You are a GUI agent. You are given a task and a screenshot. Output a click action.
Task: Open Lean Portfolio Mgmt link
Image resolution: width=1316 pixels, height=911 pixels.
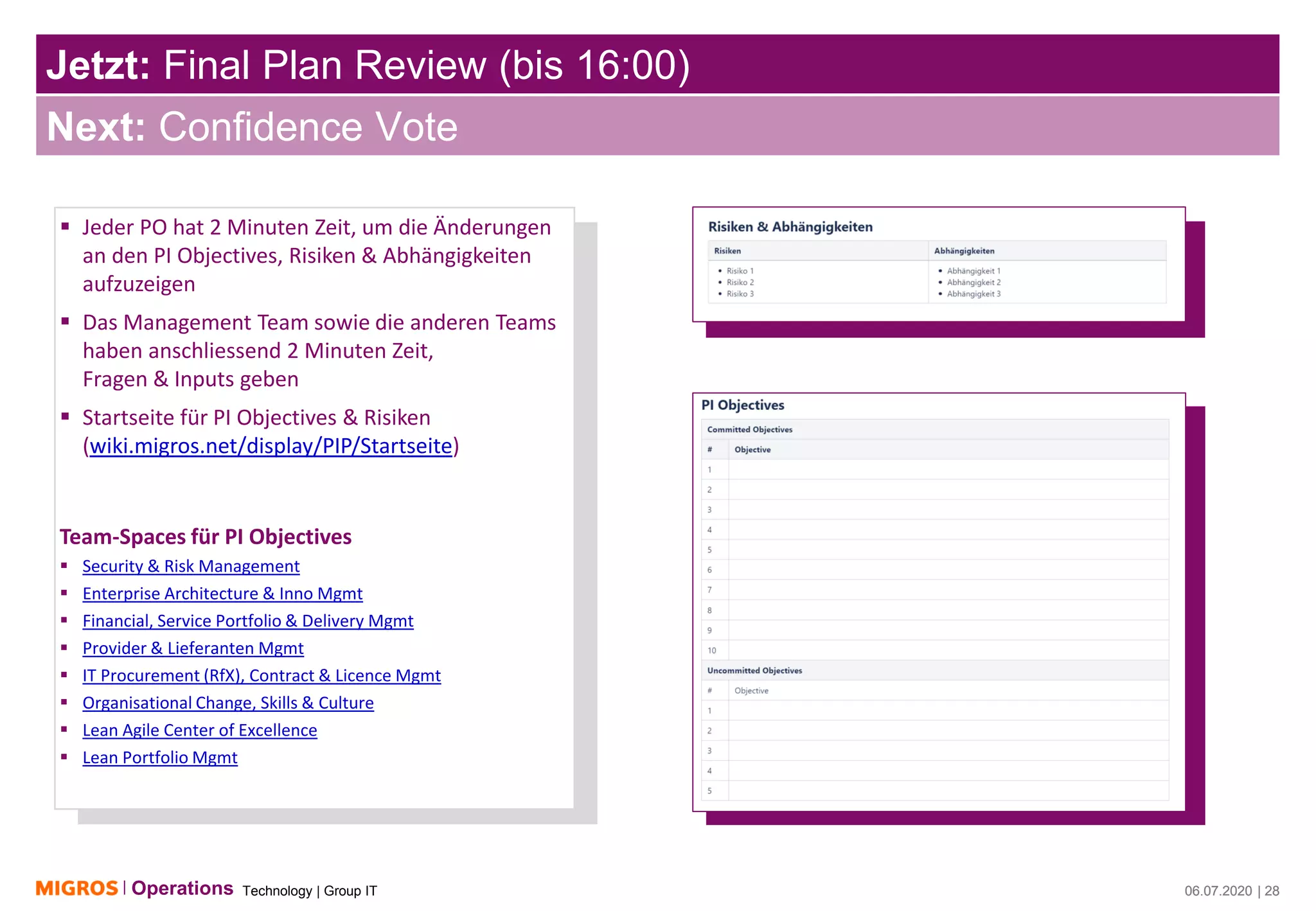click(160, 758)
